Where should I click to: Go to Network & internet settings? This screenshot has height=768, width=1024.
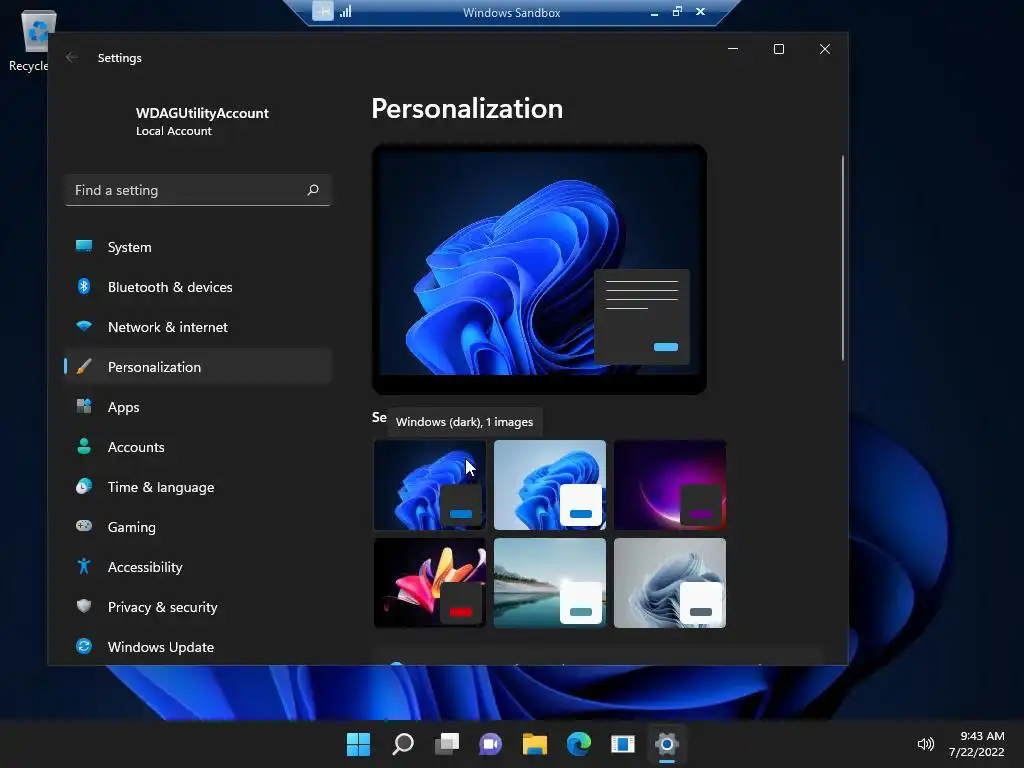coord(198,327)
